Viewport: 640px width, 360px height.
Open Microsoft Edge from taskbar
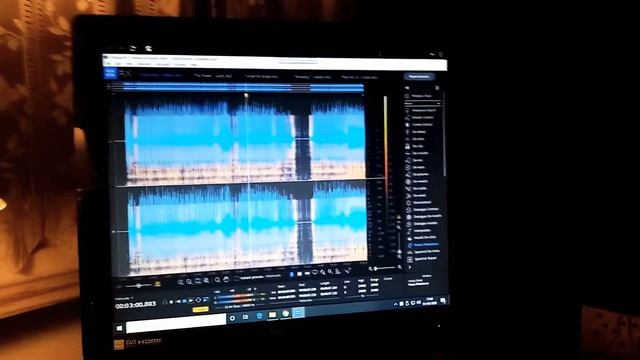coord(259,316)
